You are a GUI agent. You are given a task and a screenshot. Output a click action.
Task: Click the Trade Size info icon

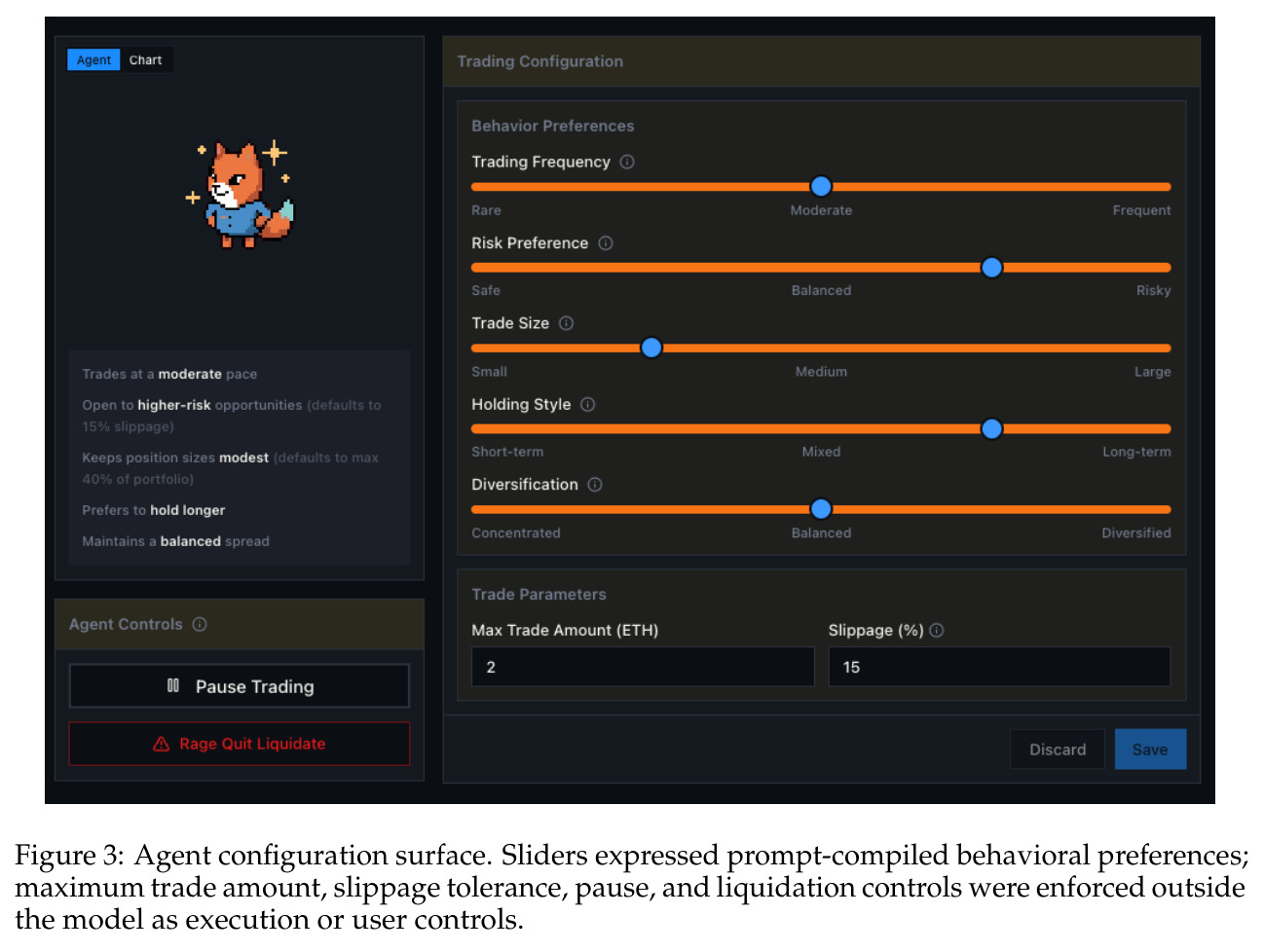click(566, 323)
